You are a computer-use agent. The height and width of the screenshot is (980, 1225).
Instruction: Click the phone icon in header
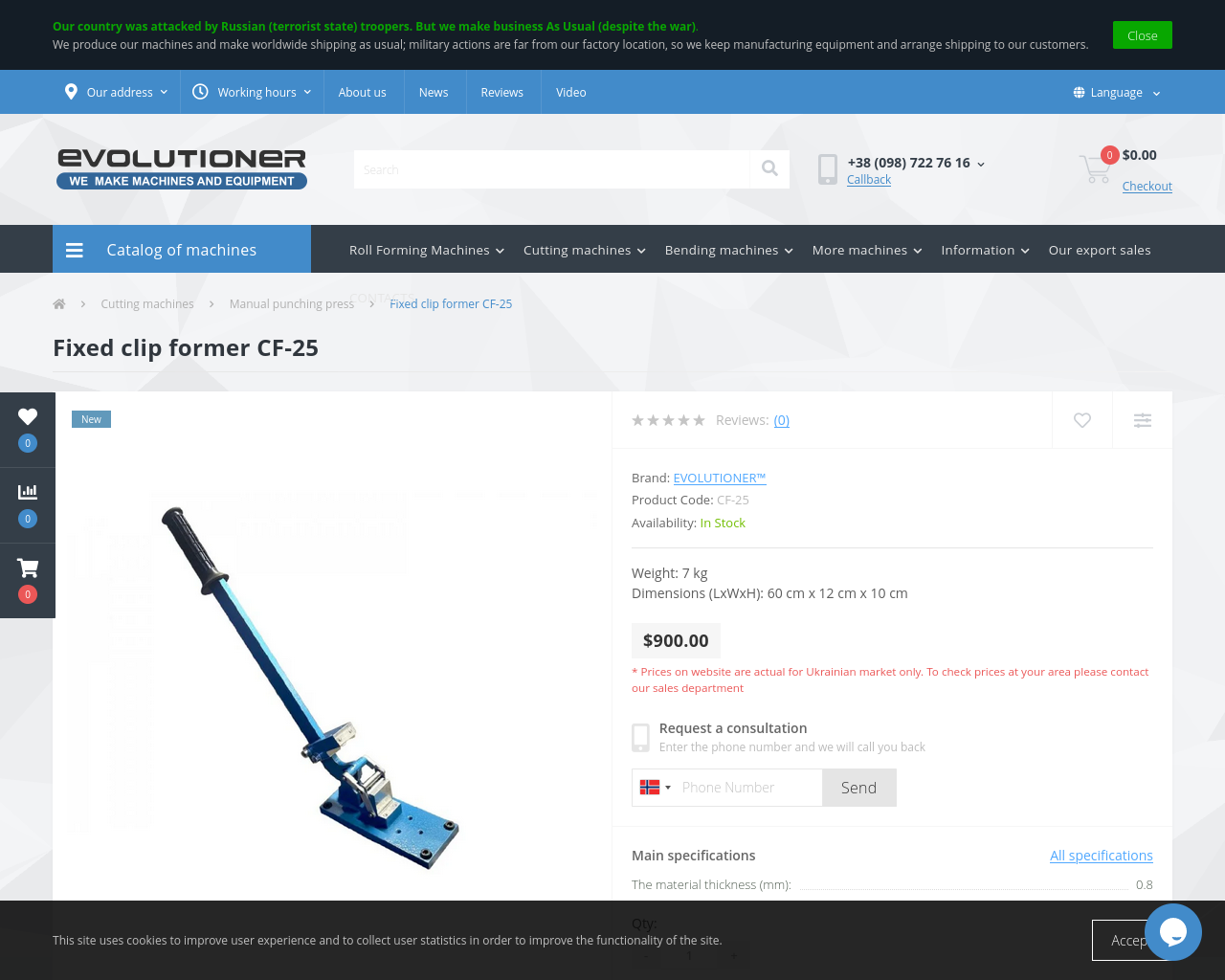(x=828, y=169)
